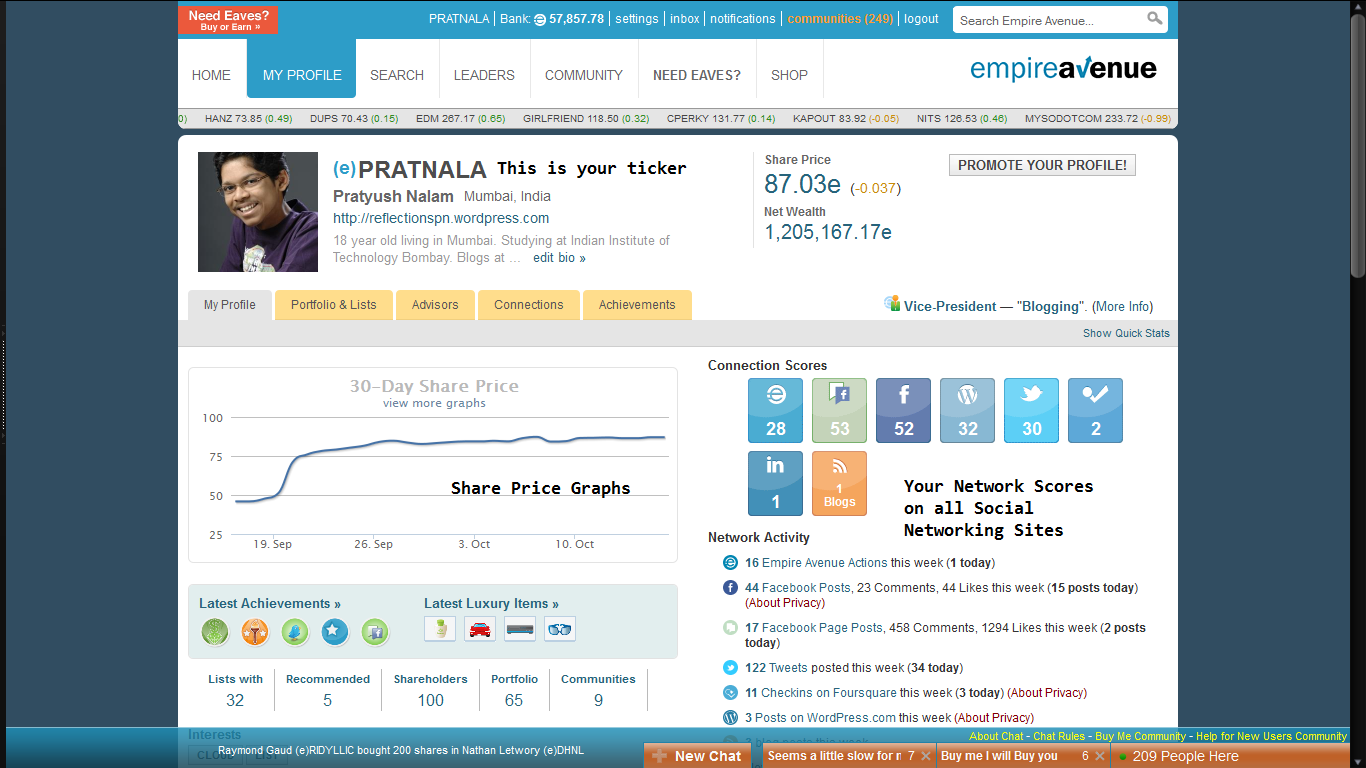The image size is (1366, 768).
Task: Close the 'Buy me I will Buy you' chat
Action: [x=1100, y=756]
